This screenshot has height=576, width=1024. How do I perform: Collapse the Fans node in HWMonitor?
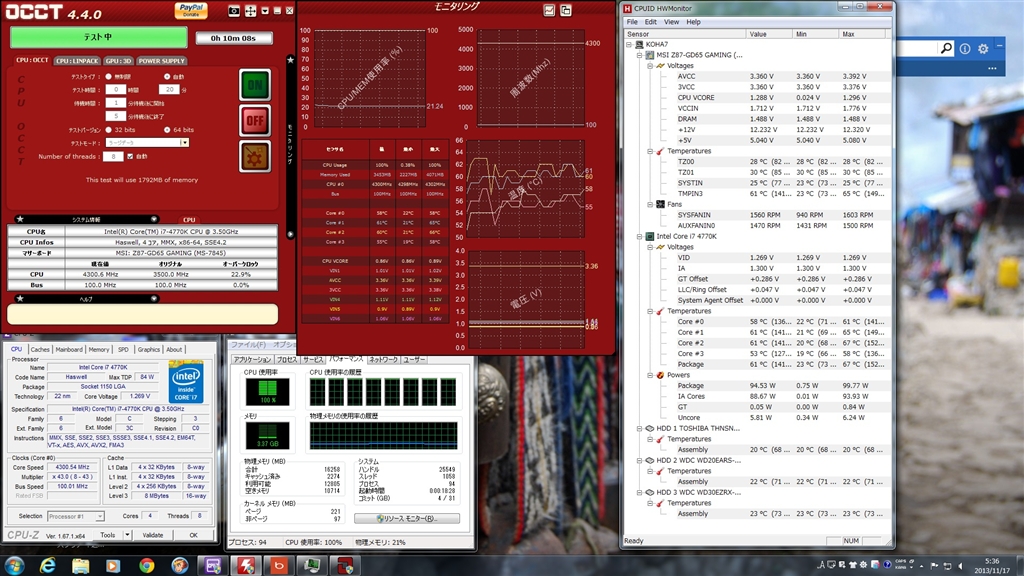pyautogui.click(x=650, y=204)
